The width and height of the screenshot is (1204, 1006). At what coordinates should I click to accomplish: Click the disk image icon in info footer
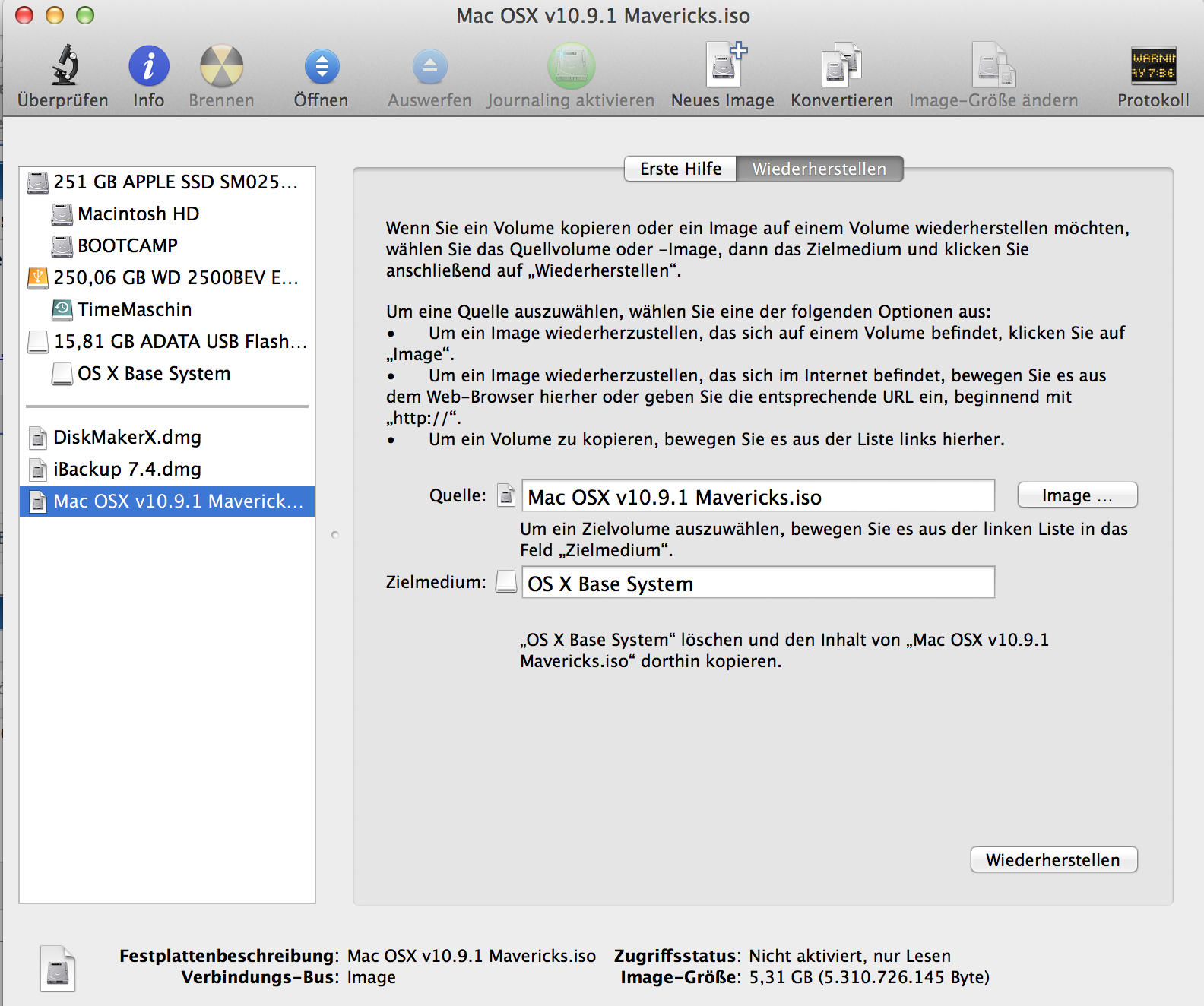point(58,968)
